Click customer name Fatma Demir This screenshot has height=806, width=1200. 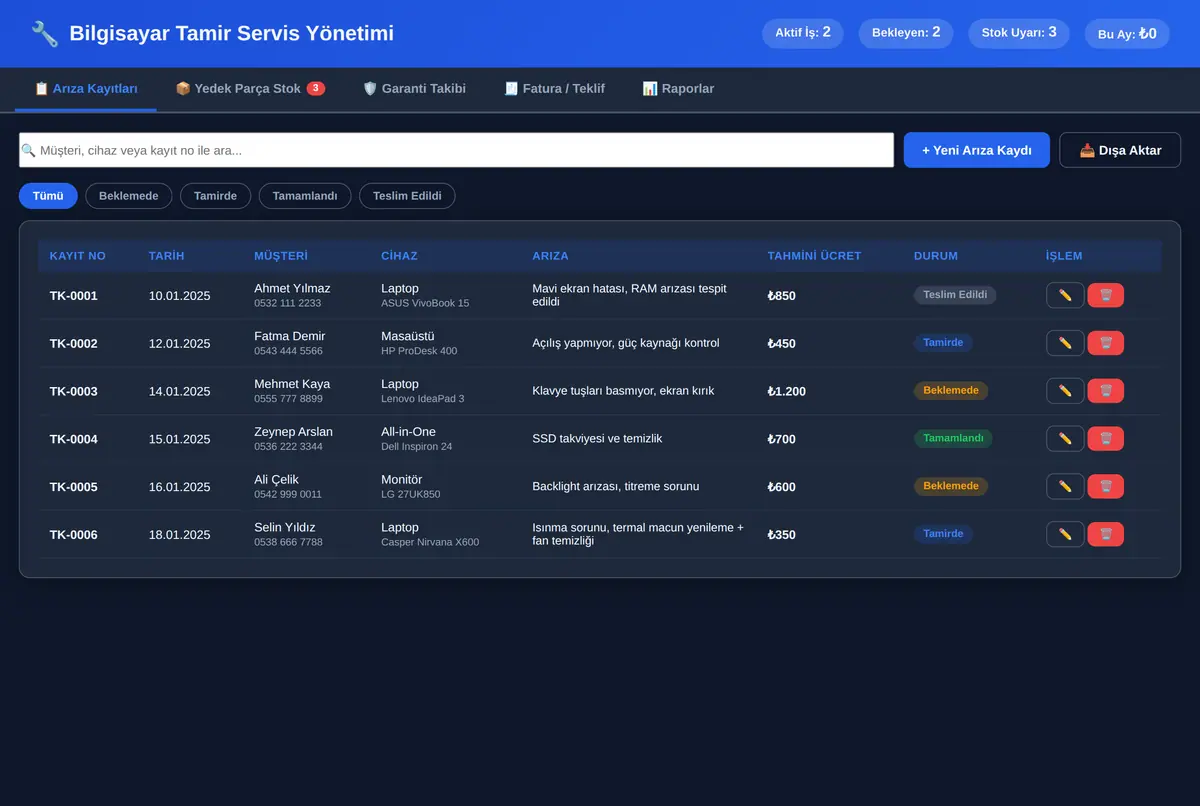click(x=290, y=336)
